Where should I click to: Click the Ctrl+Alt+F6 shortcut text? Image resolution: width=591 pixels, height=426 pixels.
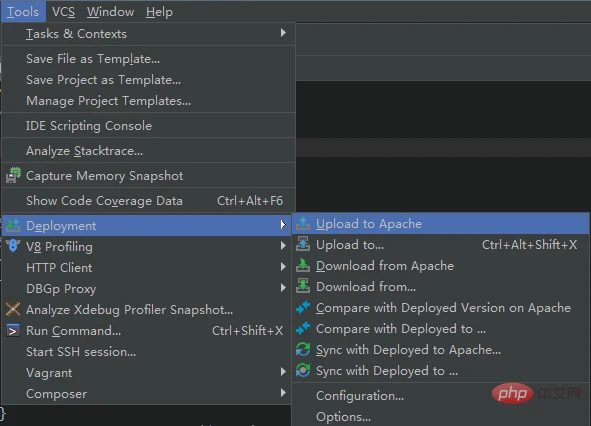pyautogui.click(x=250, y=201)
